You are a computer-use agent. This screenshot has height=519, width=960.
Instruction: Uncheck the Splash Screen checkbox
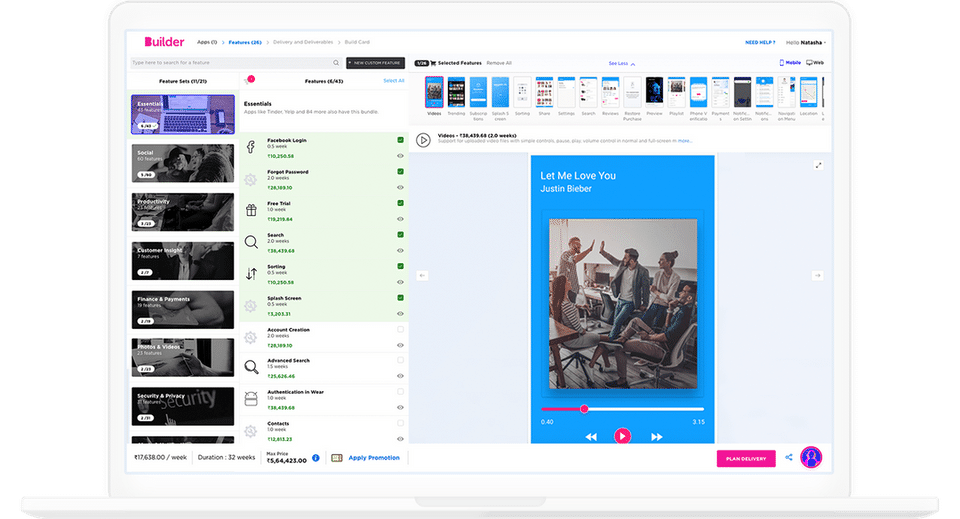point(400,298)
